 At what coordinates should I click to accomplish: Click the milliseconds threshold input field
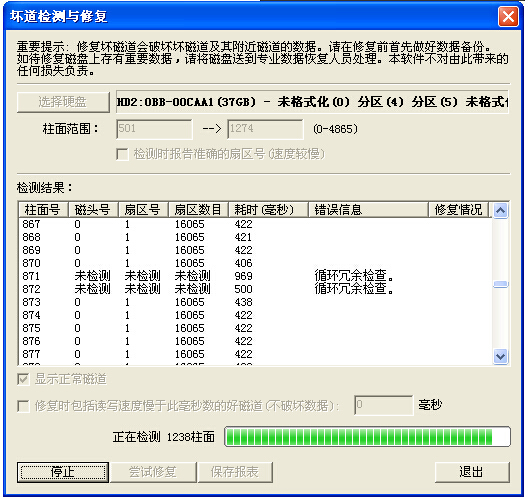point(384,405)
